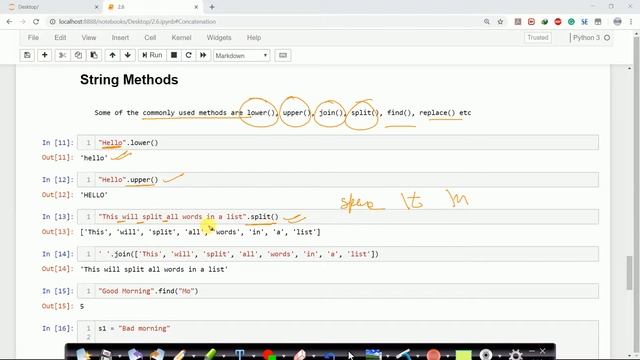Open the Cell menu
Image resolution: width=640 pixels, height=360 pixels.
[150, 38]
